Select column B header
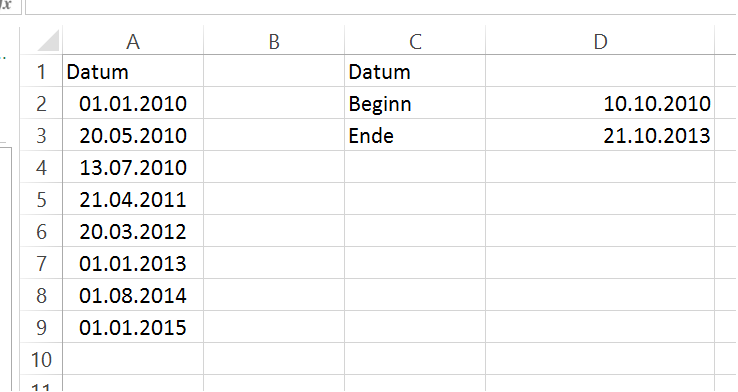Image resolution: width=738 pixels, height=392 pixels. [x=274, y=41]
